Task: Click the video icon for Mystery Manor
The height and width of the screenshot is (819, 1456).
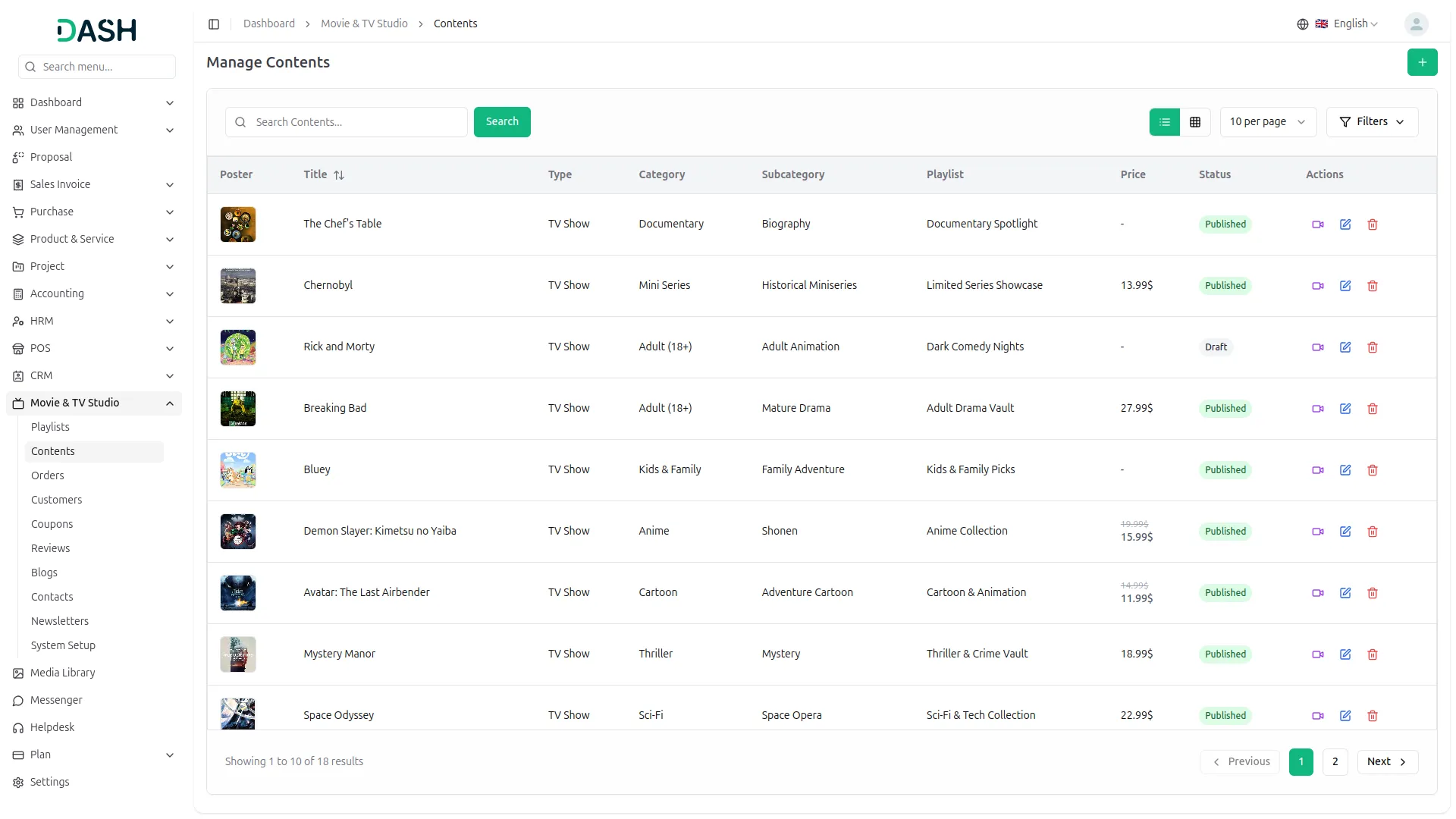Action: (1318, 654)
